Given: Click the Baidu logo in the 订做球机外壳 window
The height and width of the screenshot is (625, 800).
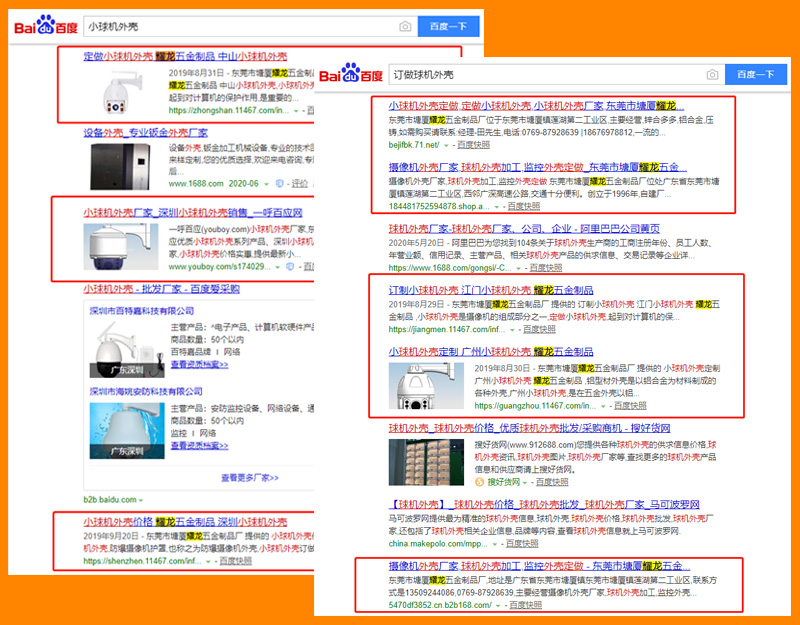Looking at the screenshot, I should coord(351,73).
